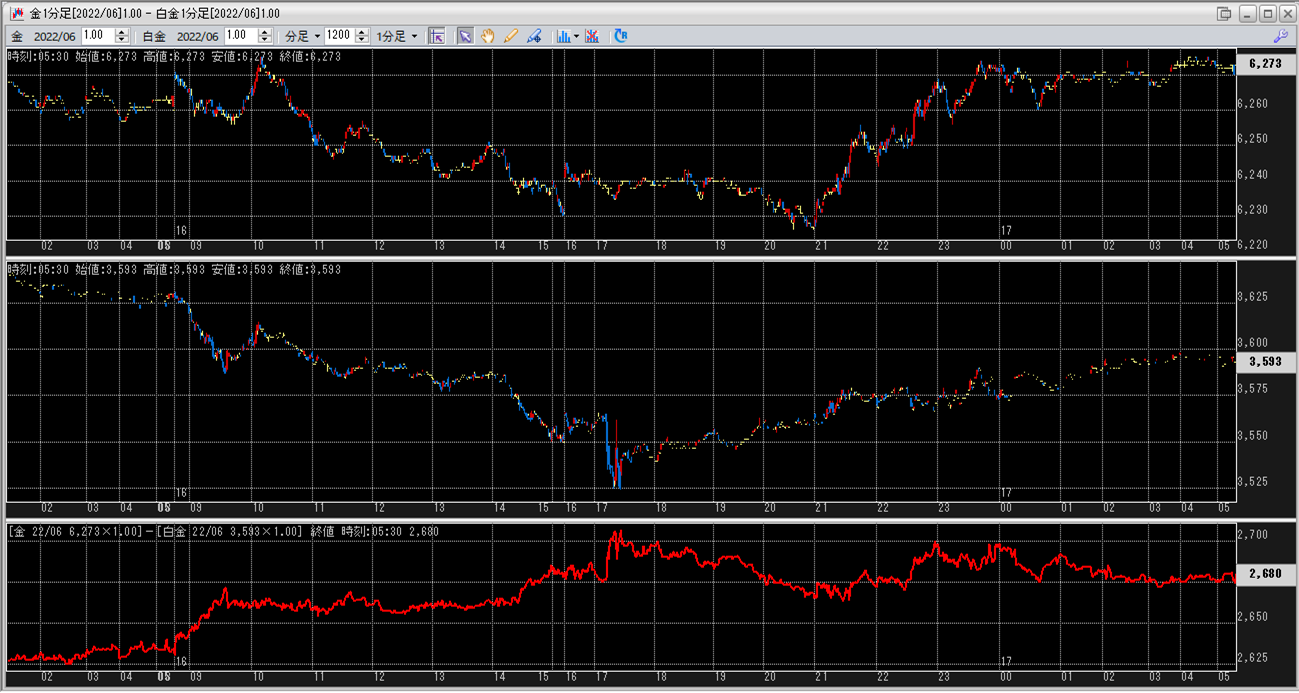Click the eraser highlighter tool icon
Viewport: 1299px width, 693px height.
534,36
